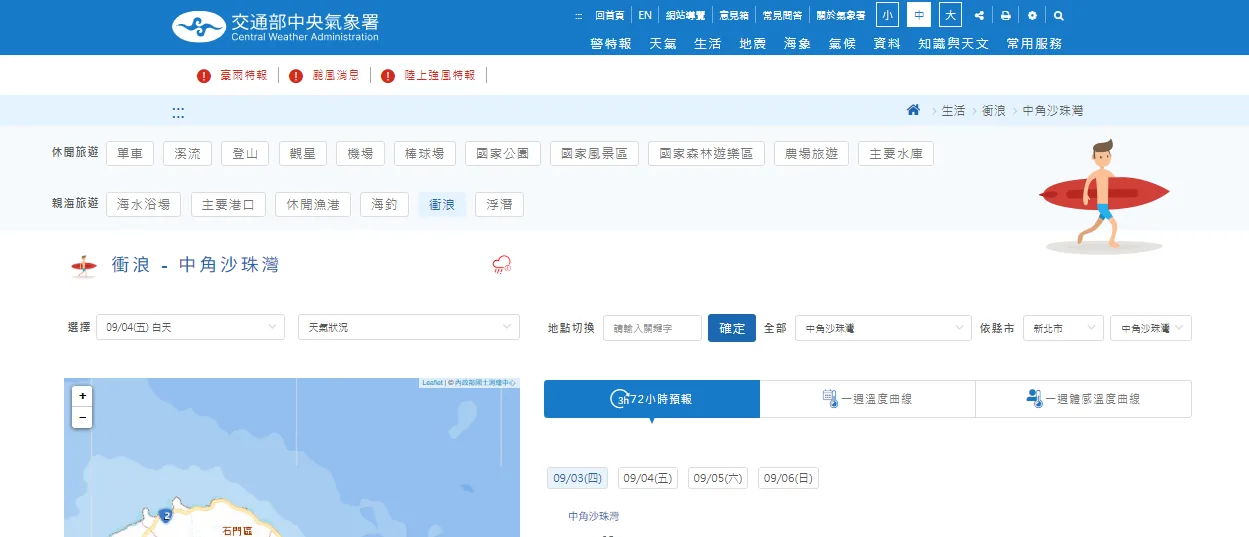
Task: Select the 衝浪 category chip
Action: 442,205
